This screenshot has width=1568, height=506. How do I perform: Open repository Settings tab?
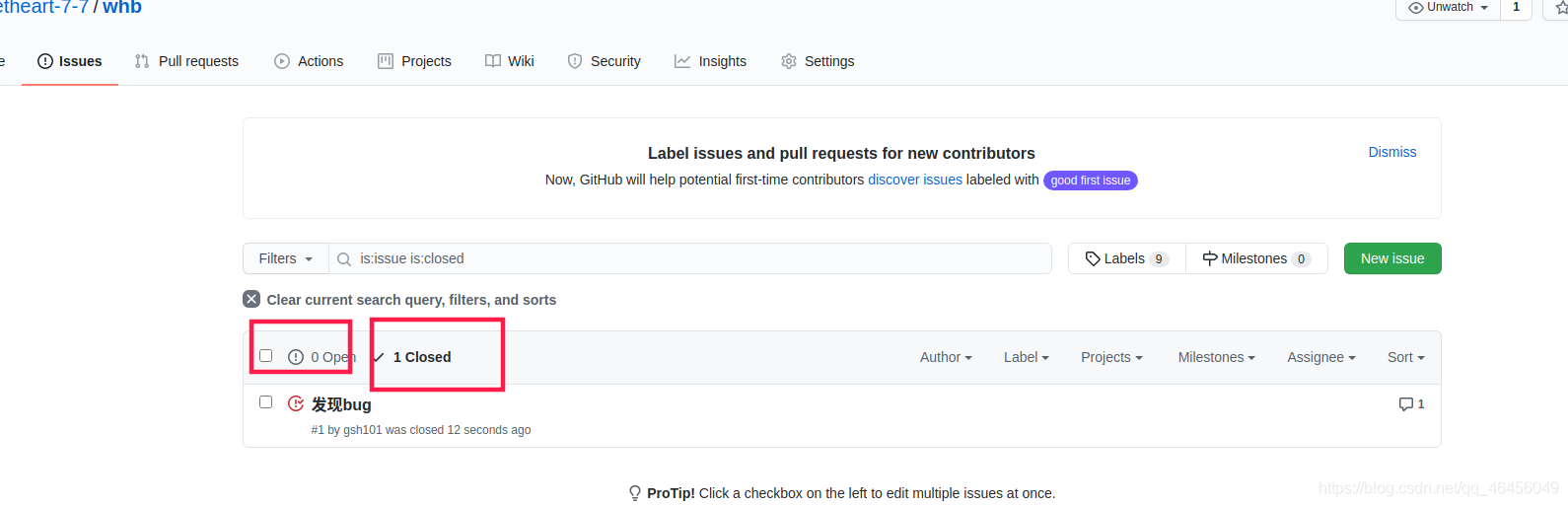point(818,61)
